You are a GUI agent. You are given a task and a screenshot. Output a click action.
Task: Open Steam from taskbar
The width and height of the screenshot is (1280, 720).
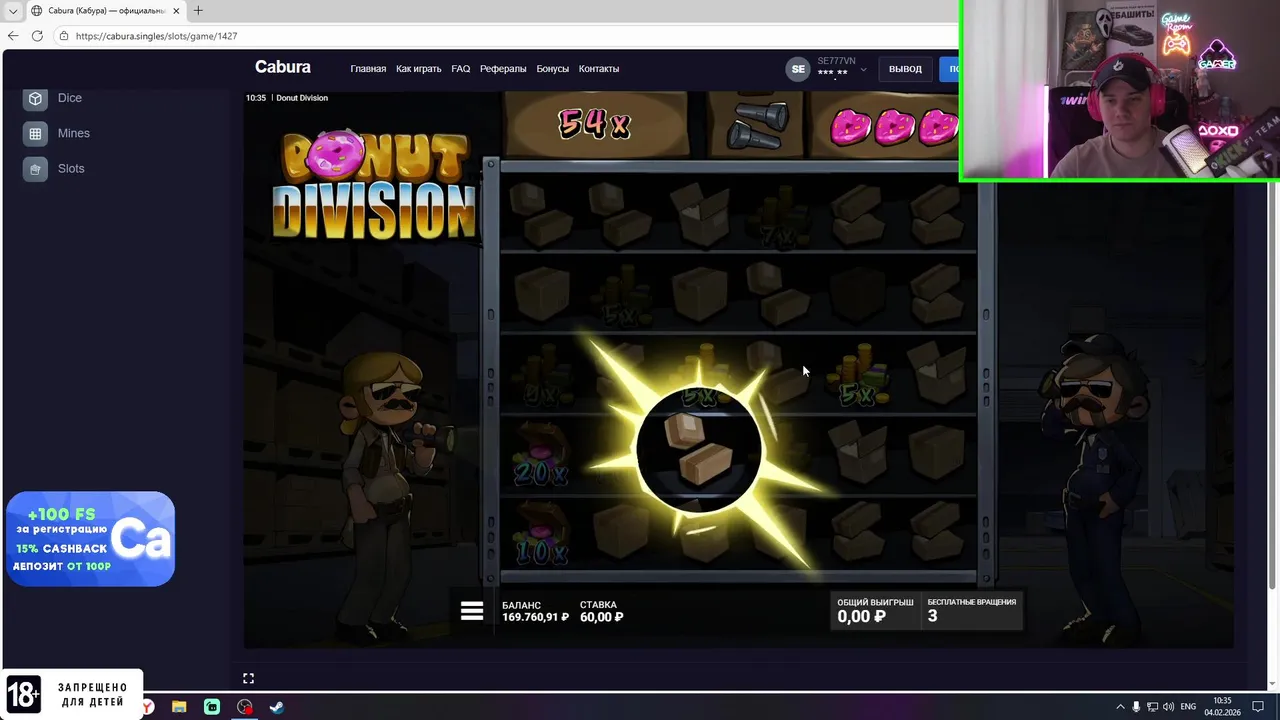tap(277, 707)
